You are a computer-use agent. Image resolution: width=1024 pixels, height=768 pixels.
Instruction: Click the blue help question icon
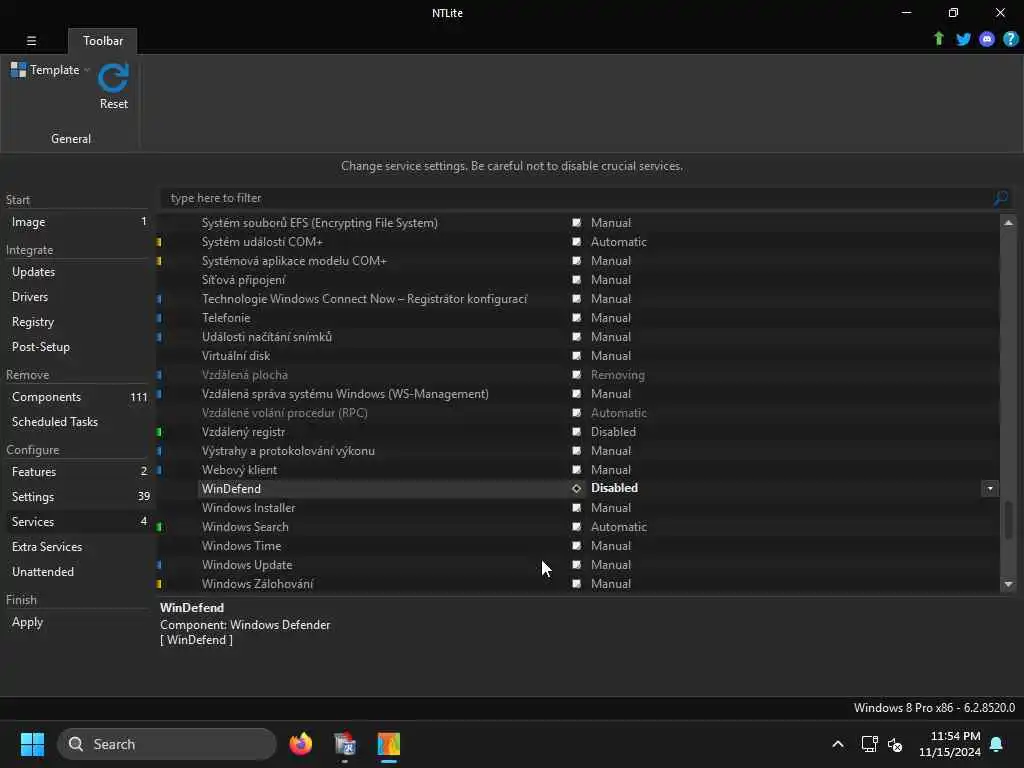(1010, 39)
